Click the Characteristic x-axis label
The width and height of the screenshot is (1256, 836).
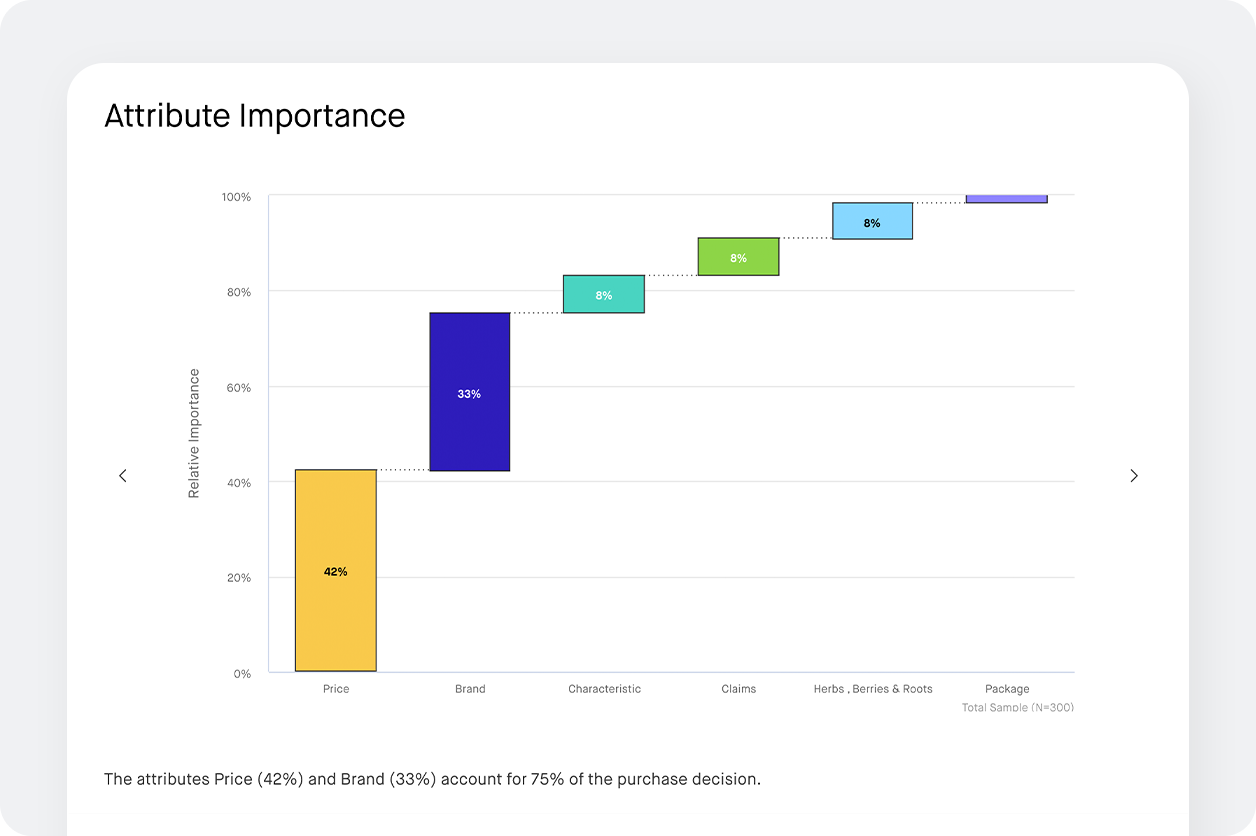click(604, 689)
